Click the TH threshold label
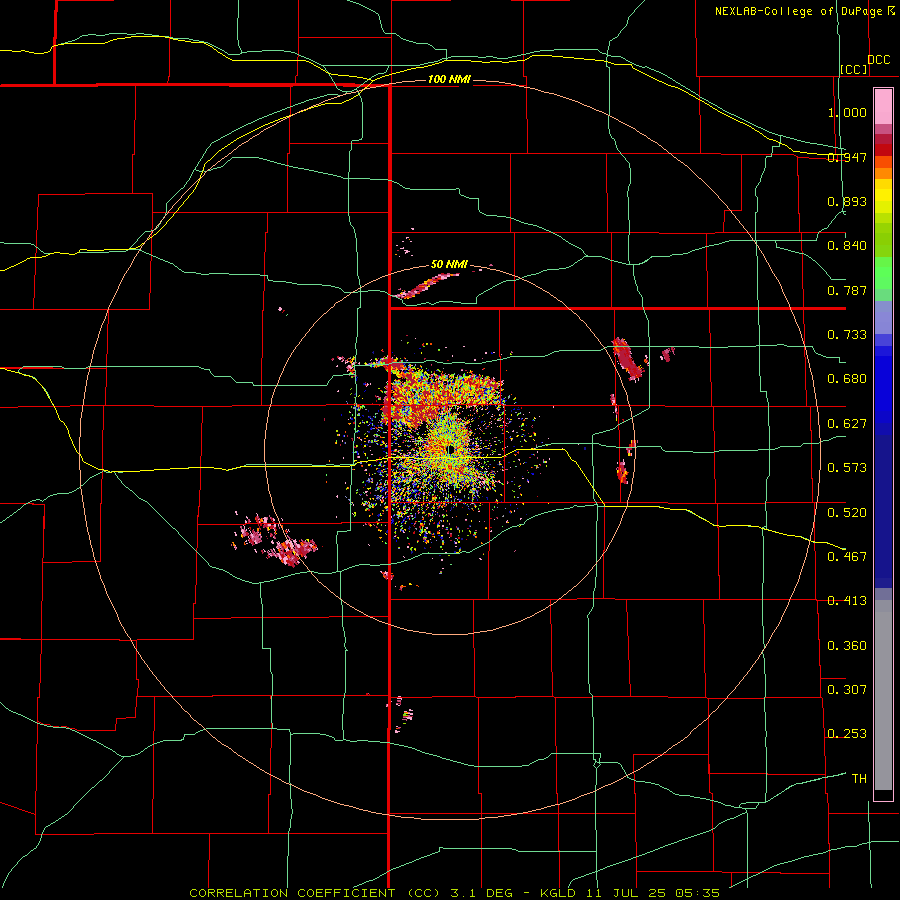The height and width of the screenshot is (900, 900). click(859, 778)
